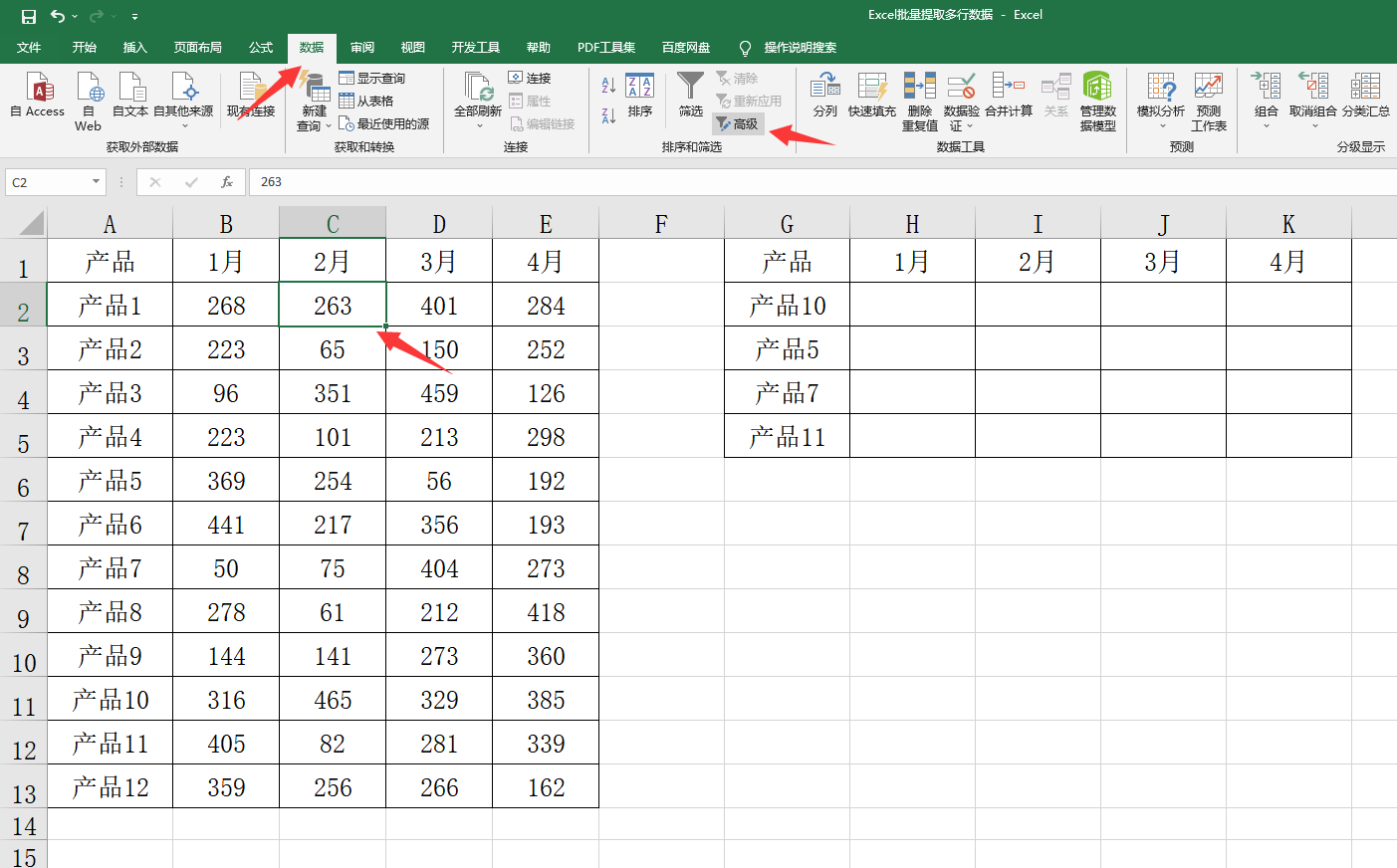
Task: Click the lightbulb 操作说明搜索 search
Action: click(788, 48)
